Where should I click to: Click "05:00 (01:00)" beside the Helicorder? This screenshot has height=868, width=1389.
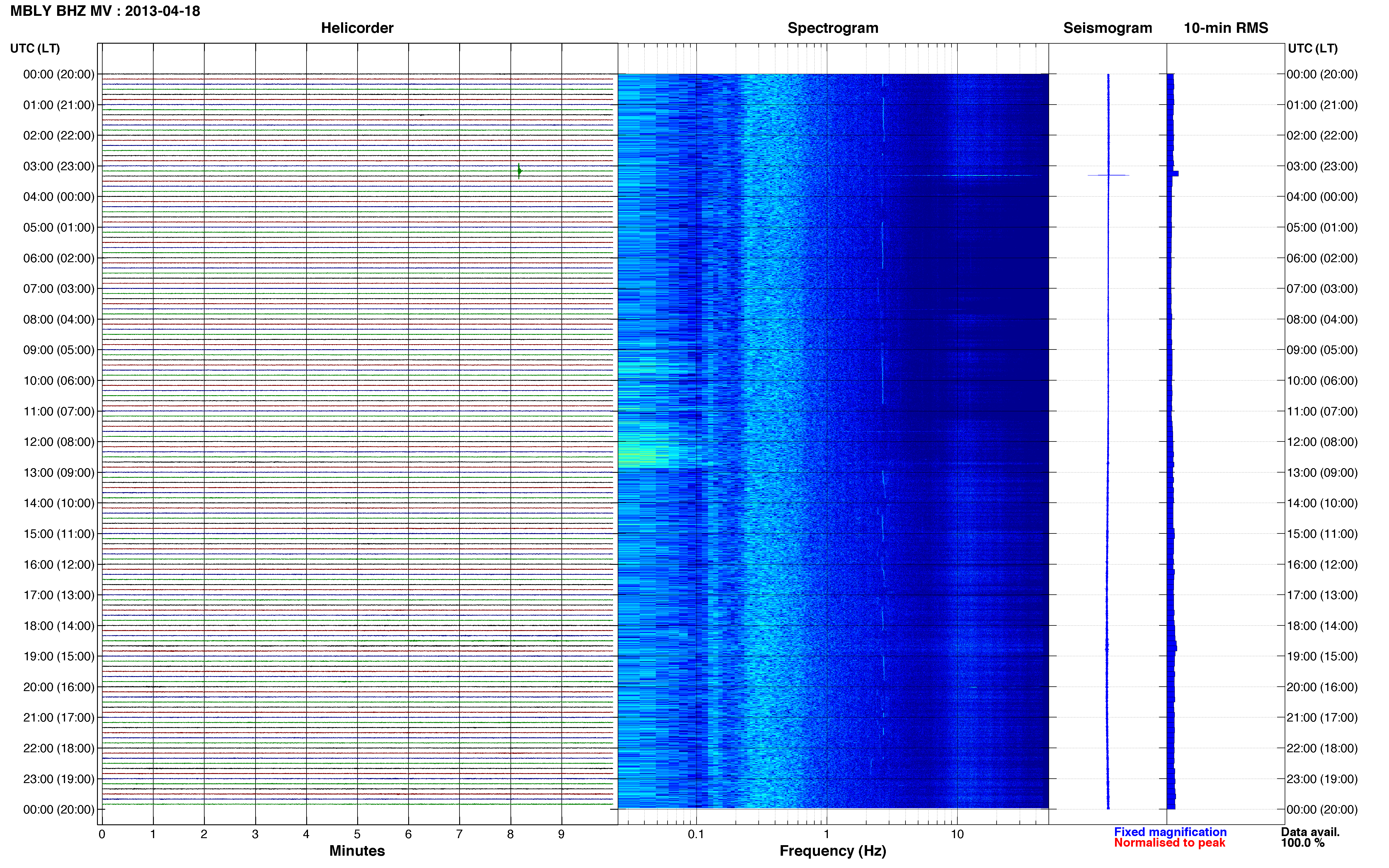coord(59,227)
